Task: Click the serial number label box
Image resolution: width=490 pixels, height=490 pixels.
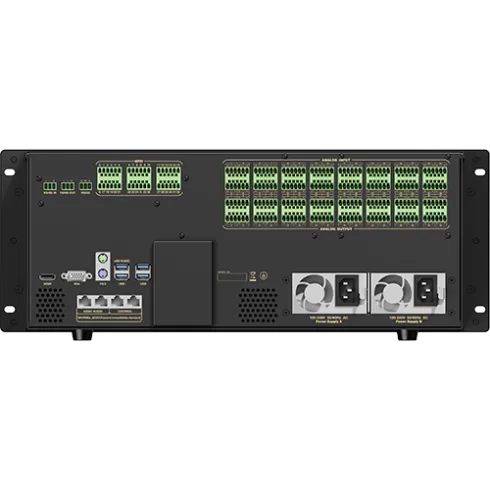Action: click(x=232, y=276)
